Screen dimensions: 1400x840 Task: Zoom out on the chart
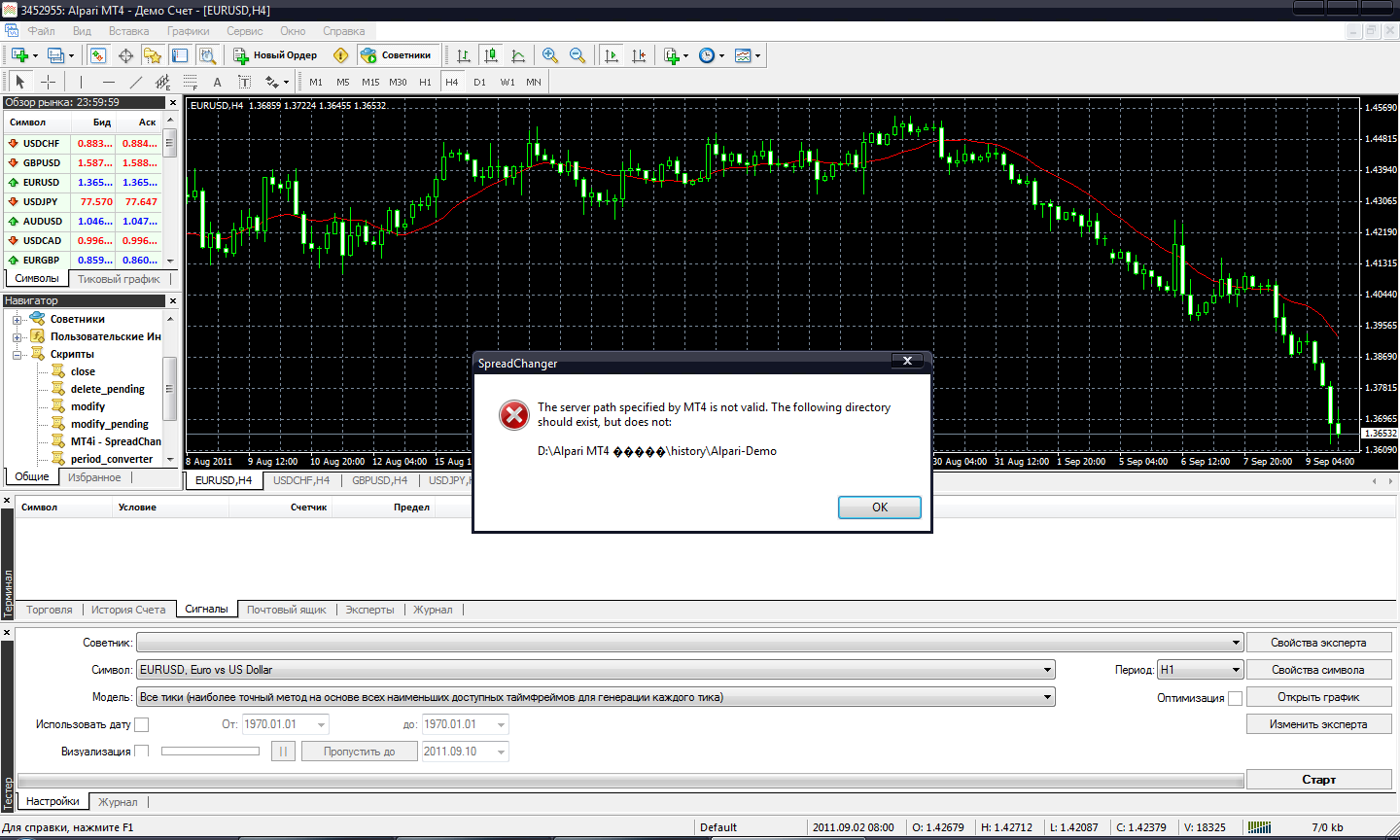[x=577, y=55]
